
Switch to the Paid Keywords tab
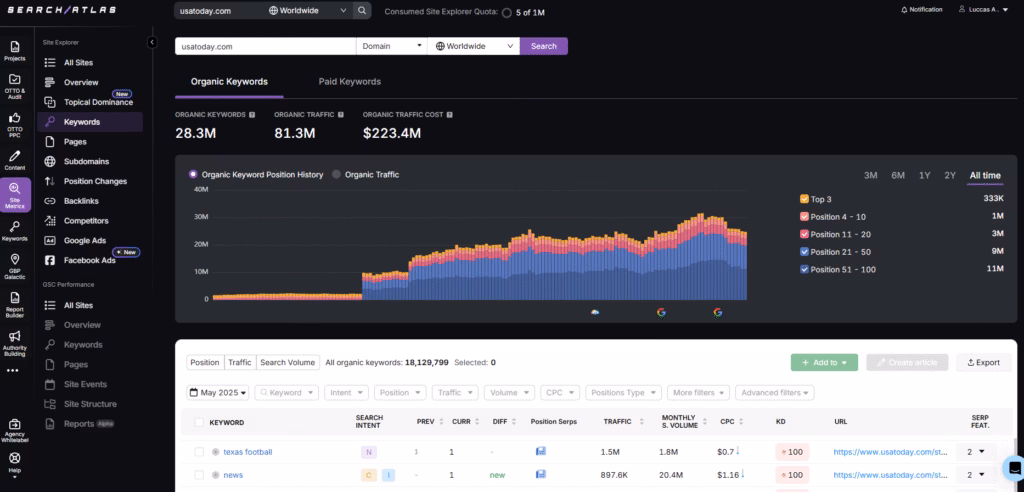click(349, 82)
